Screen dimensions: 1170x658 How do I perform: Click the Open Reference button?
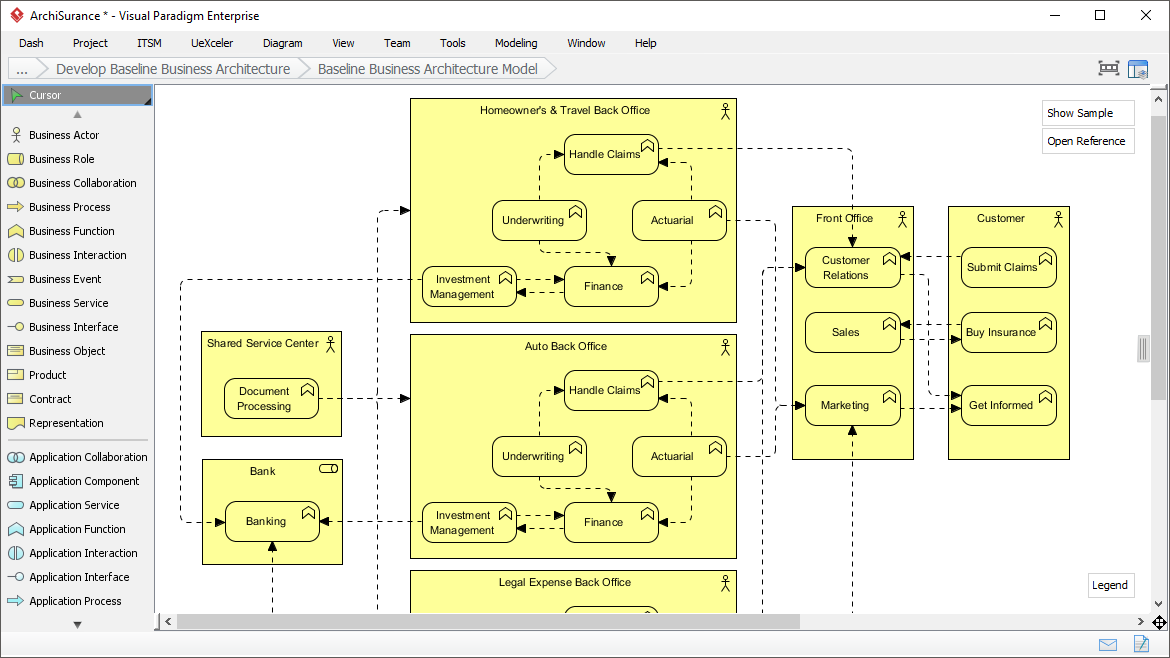(x=1088, y=141)
